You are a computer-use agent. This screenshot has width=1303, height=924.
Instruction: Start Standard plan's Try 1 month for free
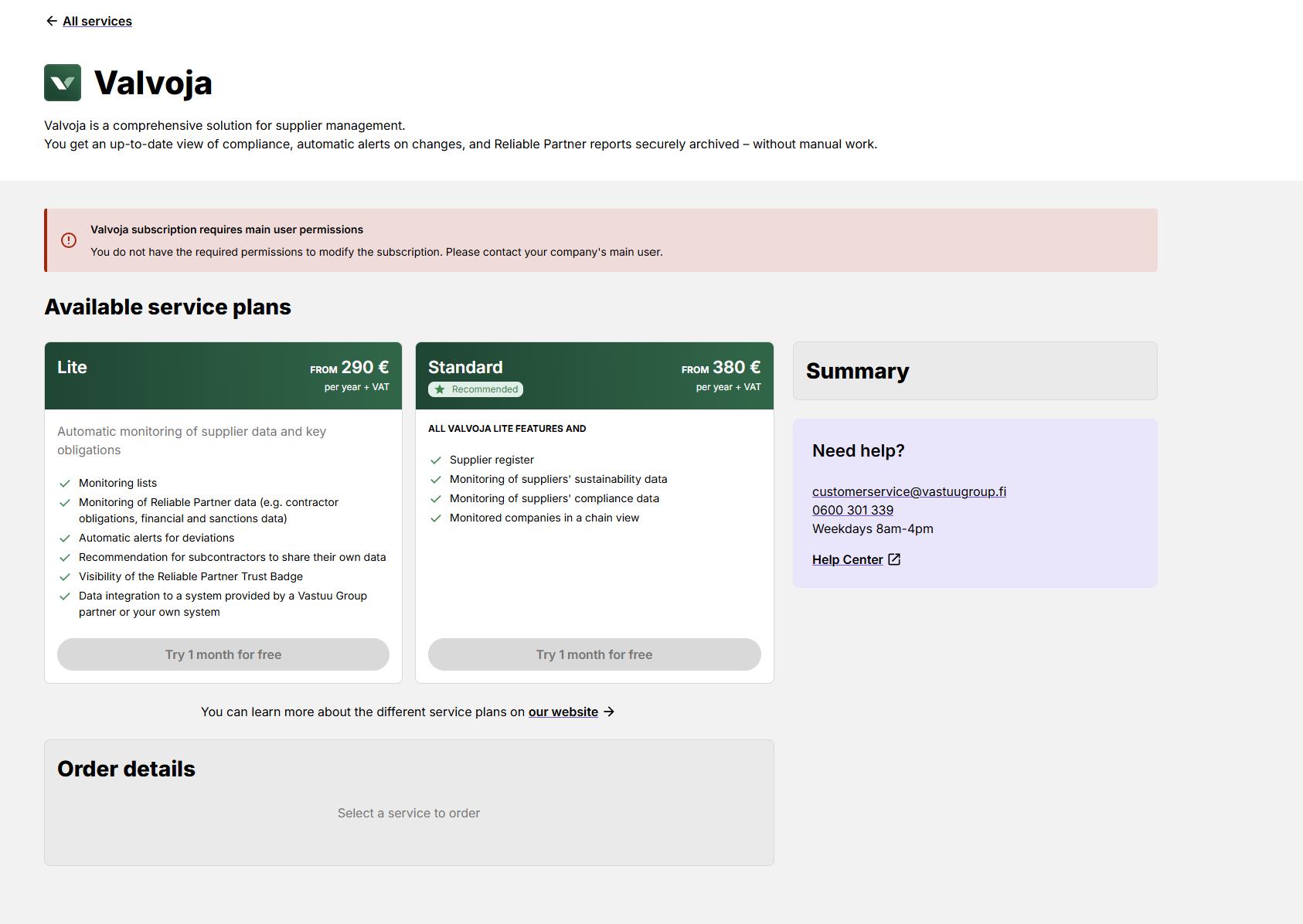[594, 654]
